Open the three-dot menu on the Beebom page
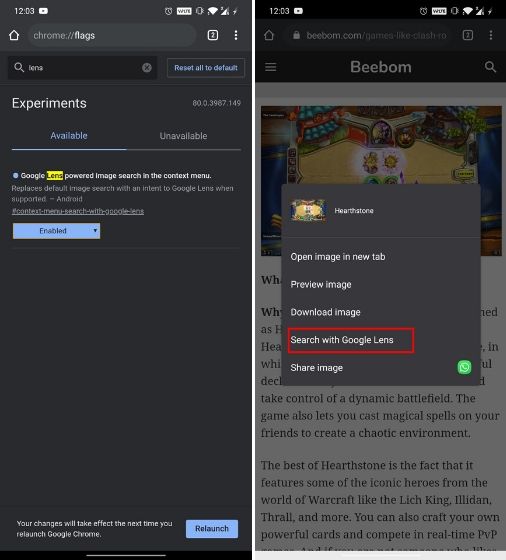This screenshot has width=506, height=560. tap(491, 35)
